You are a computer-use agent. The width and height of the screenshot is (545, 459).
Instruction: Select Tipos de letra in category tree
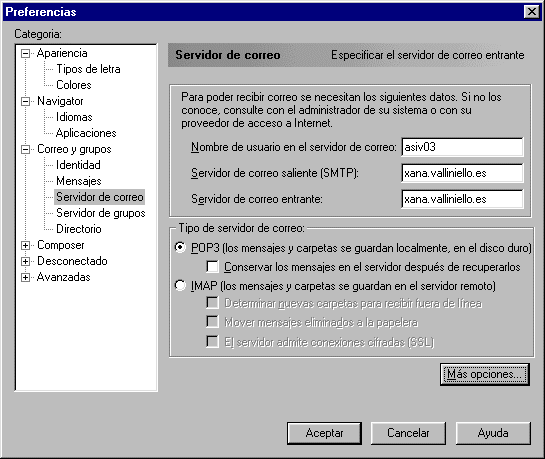pos(88,69)
